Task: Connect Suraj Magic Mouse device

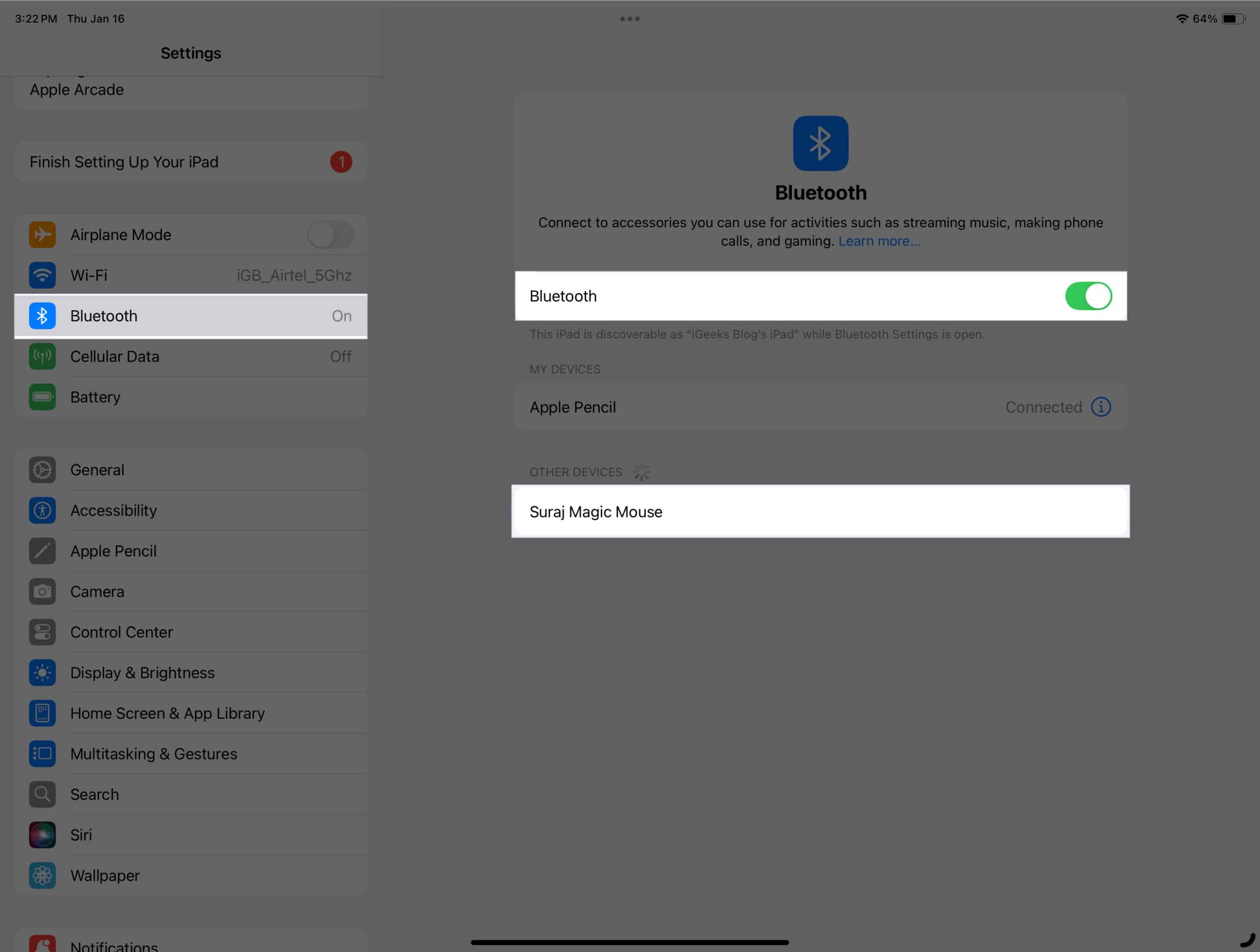Action: pyautogui.click(x=820, y=511)
